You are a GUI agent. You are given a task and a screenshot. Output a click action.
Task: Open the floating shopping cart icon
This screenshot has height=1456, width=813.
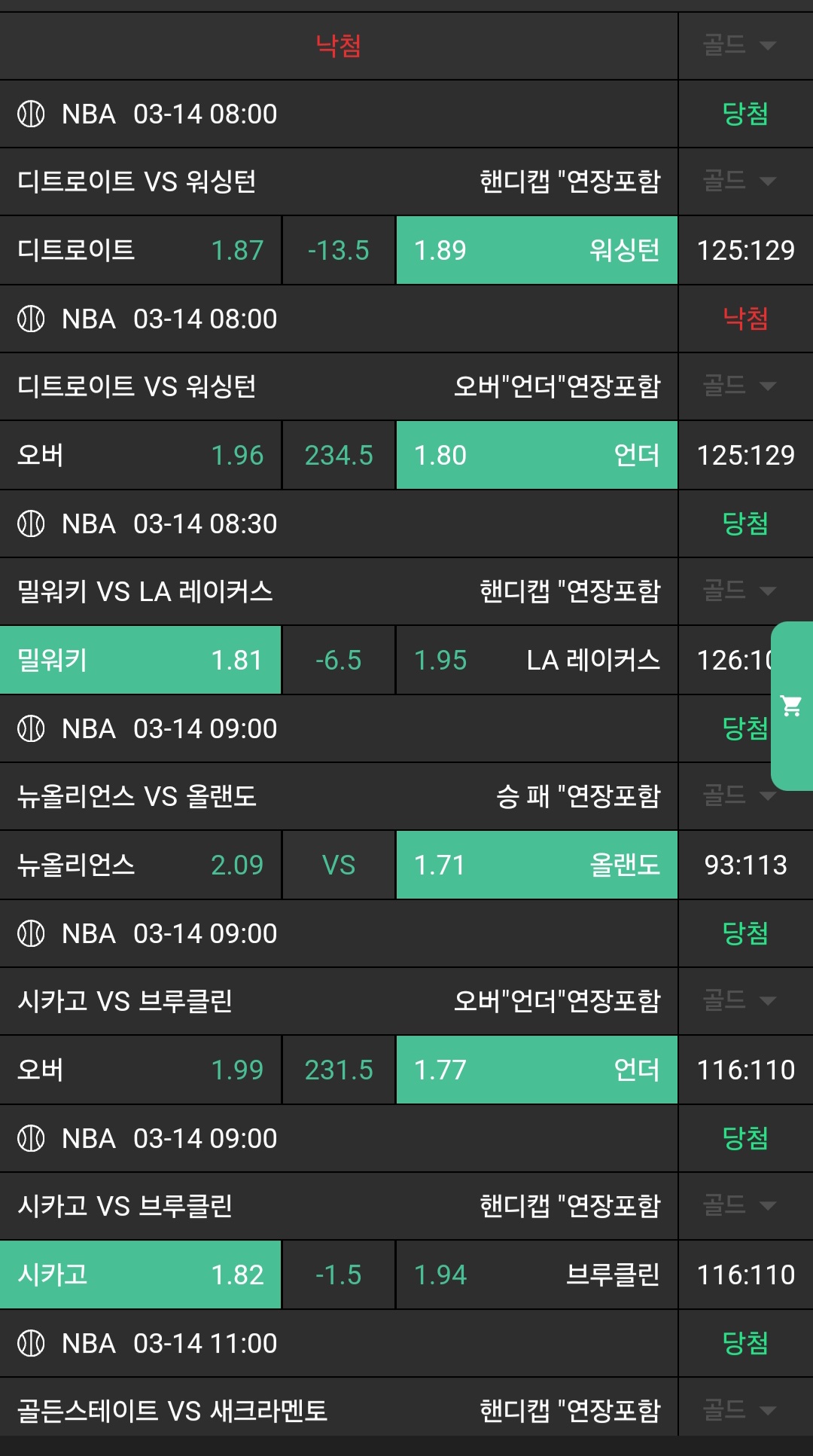(x=791, y=706)
